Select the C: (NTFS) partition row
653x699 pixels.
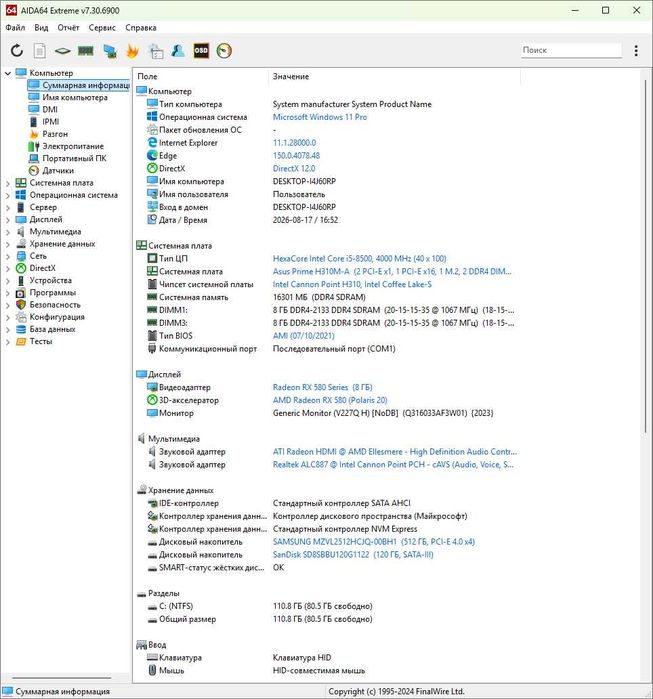[325, 606]
